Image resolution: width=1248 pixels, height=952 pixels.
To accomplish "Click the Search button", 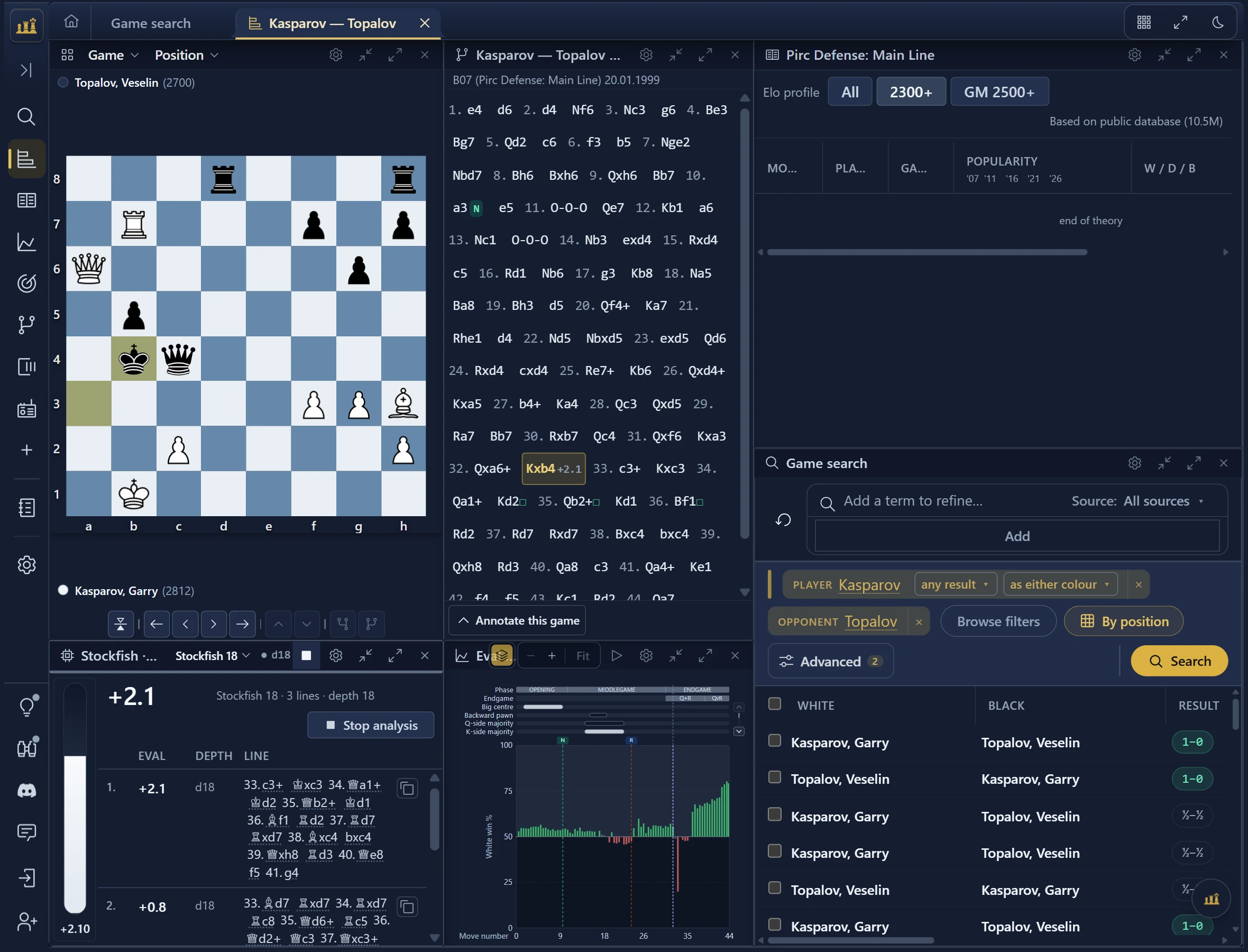I will [x=1179, y=661].
